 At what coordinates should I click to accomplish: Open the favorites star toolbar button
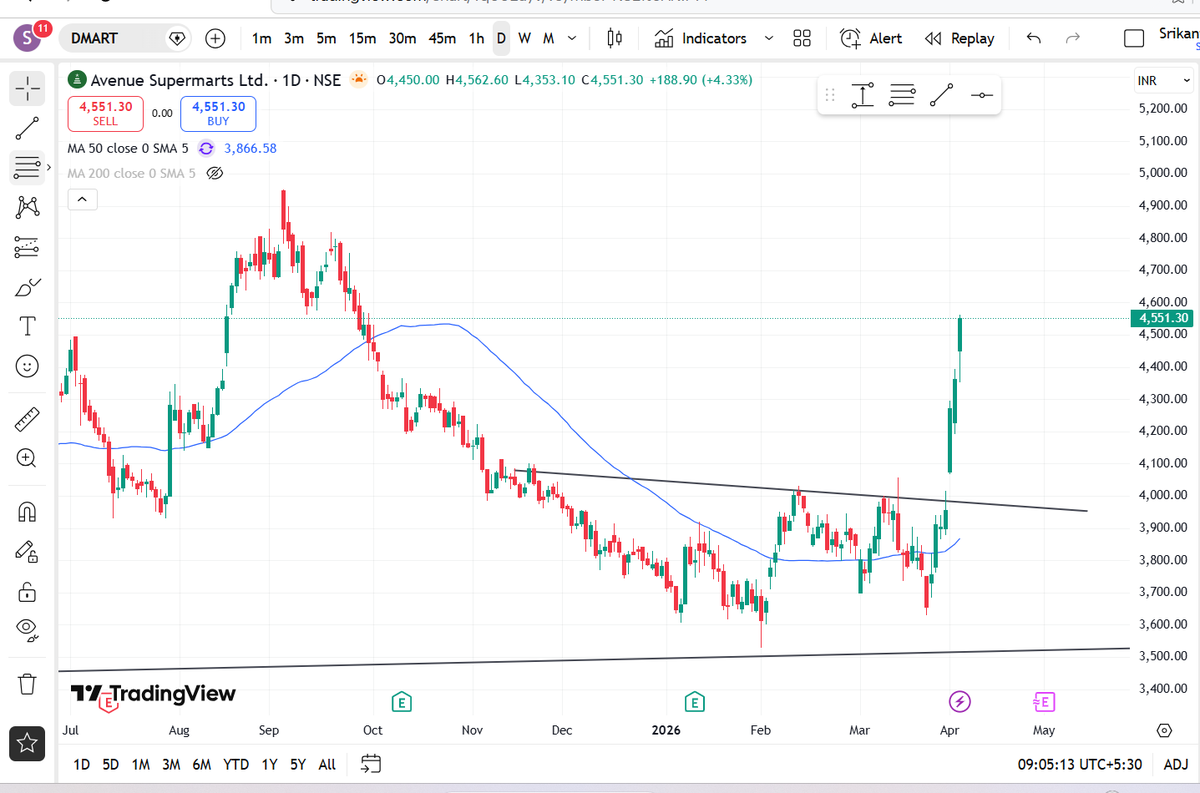tap(27, 743)
